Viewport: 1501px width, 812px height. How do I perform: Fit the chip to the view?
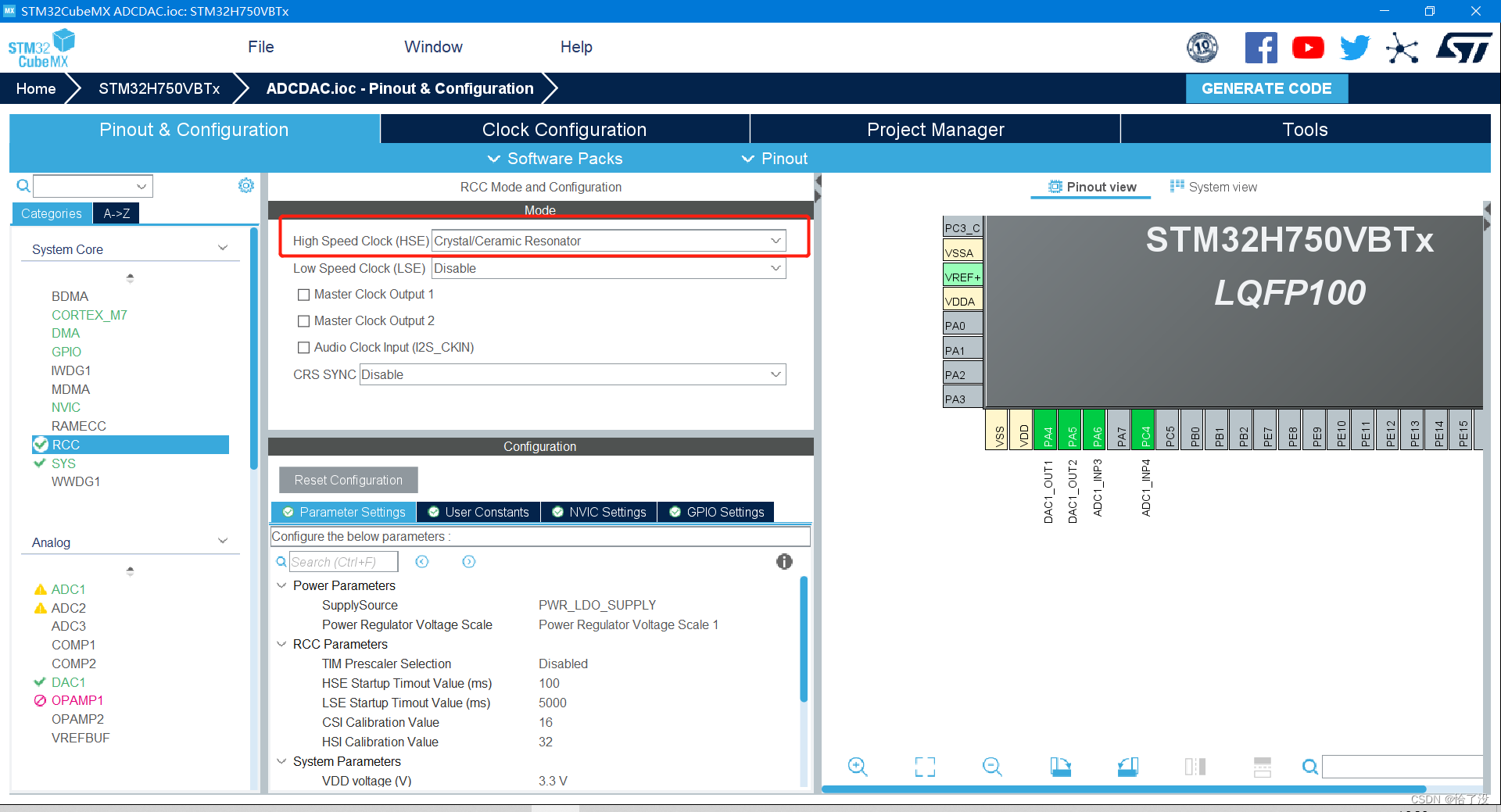click(x=925, y=767)
